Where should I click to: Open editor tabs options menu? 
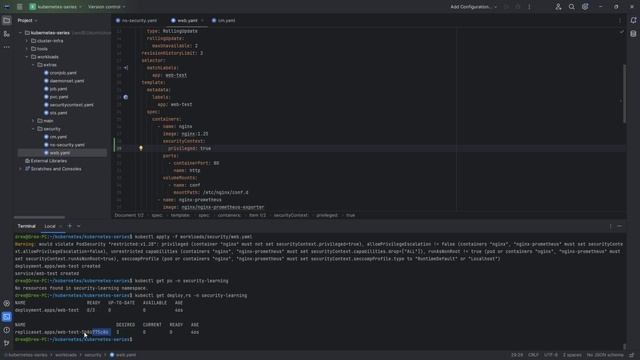click(x=619, y=20)
